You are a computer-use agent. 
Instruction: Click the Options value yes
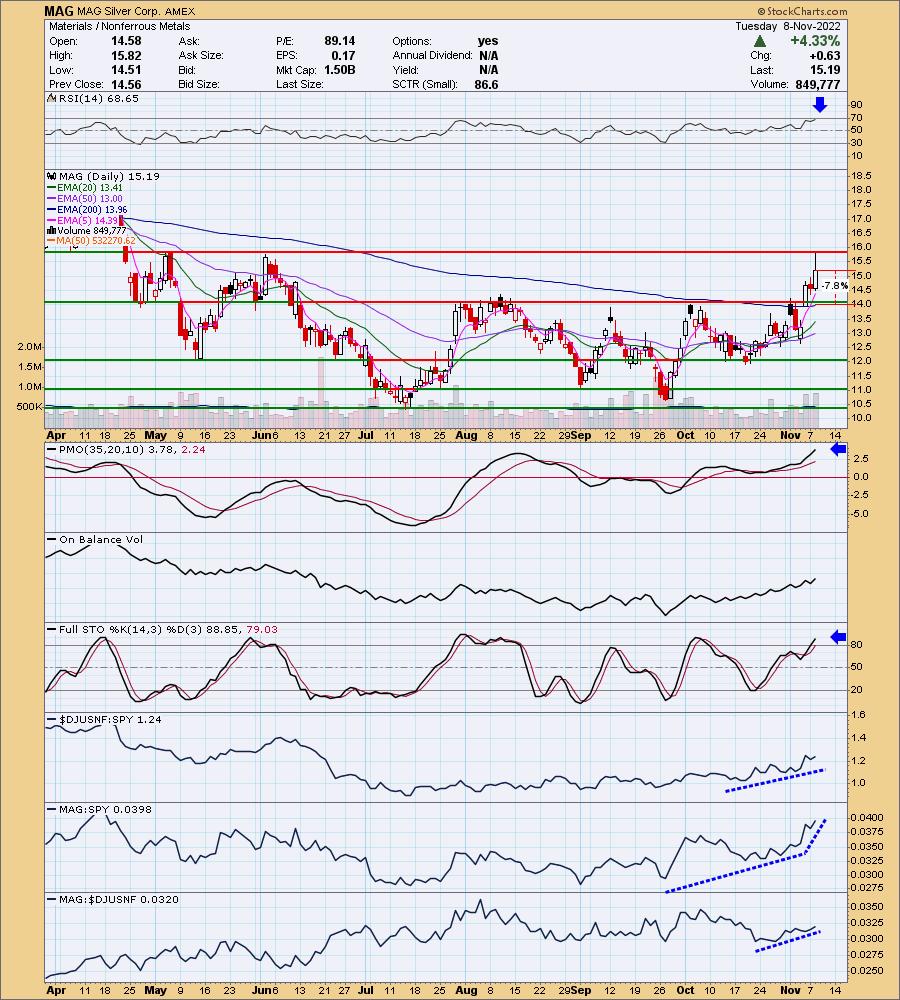pyautogui.click(x=488, y=41)
